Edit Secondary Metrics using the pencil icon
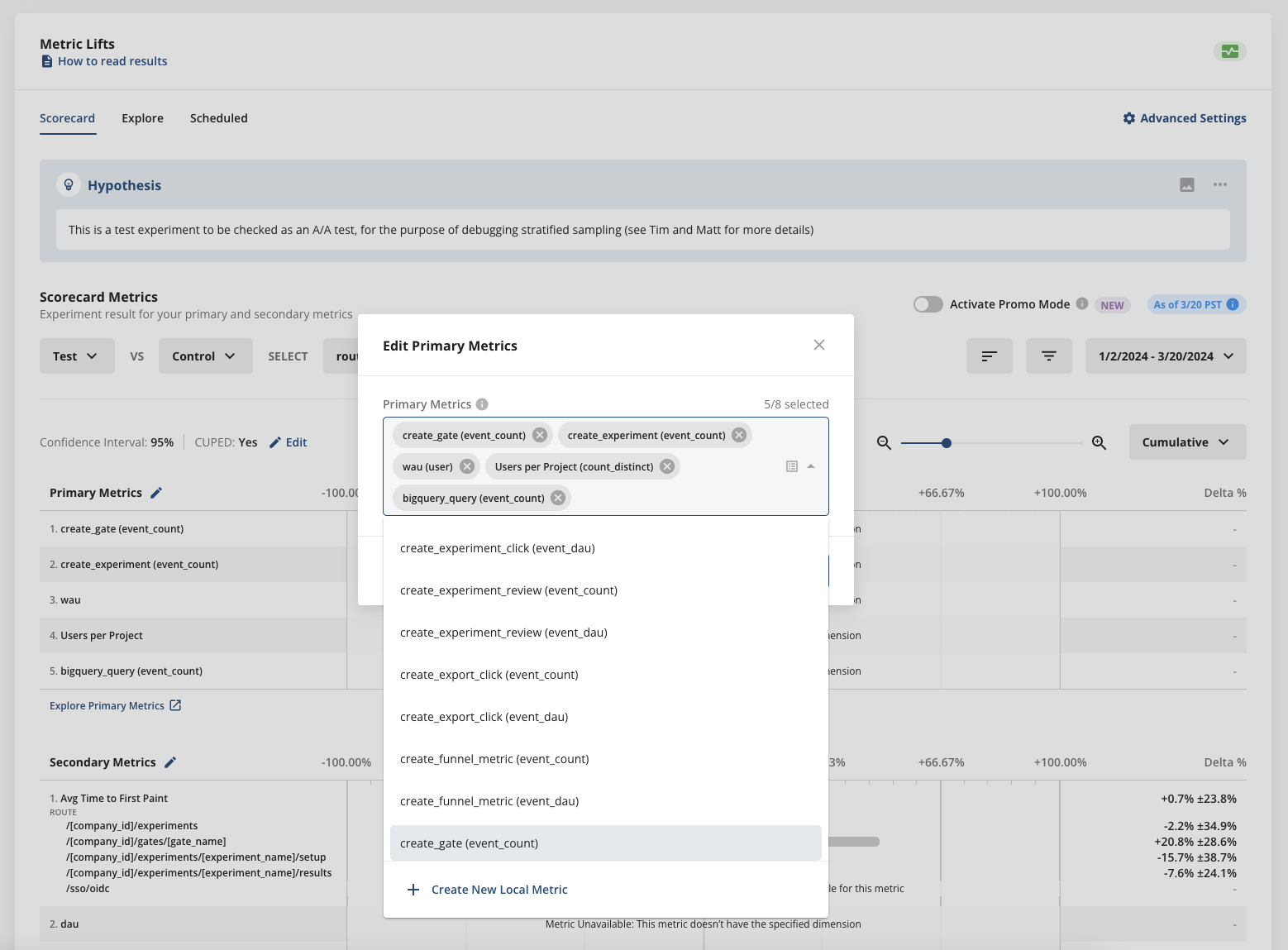Screen dimensions: 1288x950 pos(170,761)
